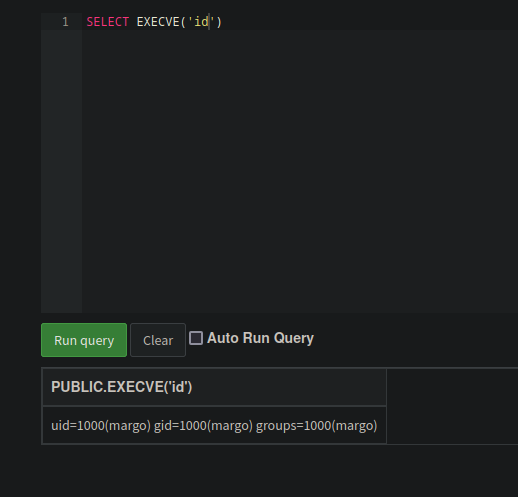
Task: Clear the query with the Clear button
Action: (158, 340)
